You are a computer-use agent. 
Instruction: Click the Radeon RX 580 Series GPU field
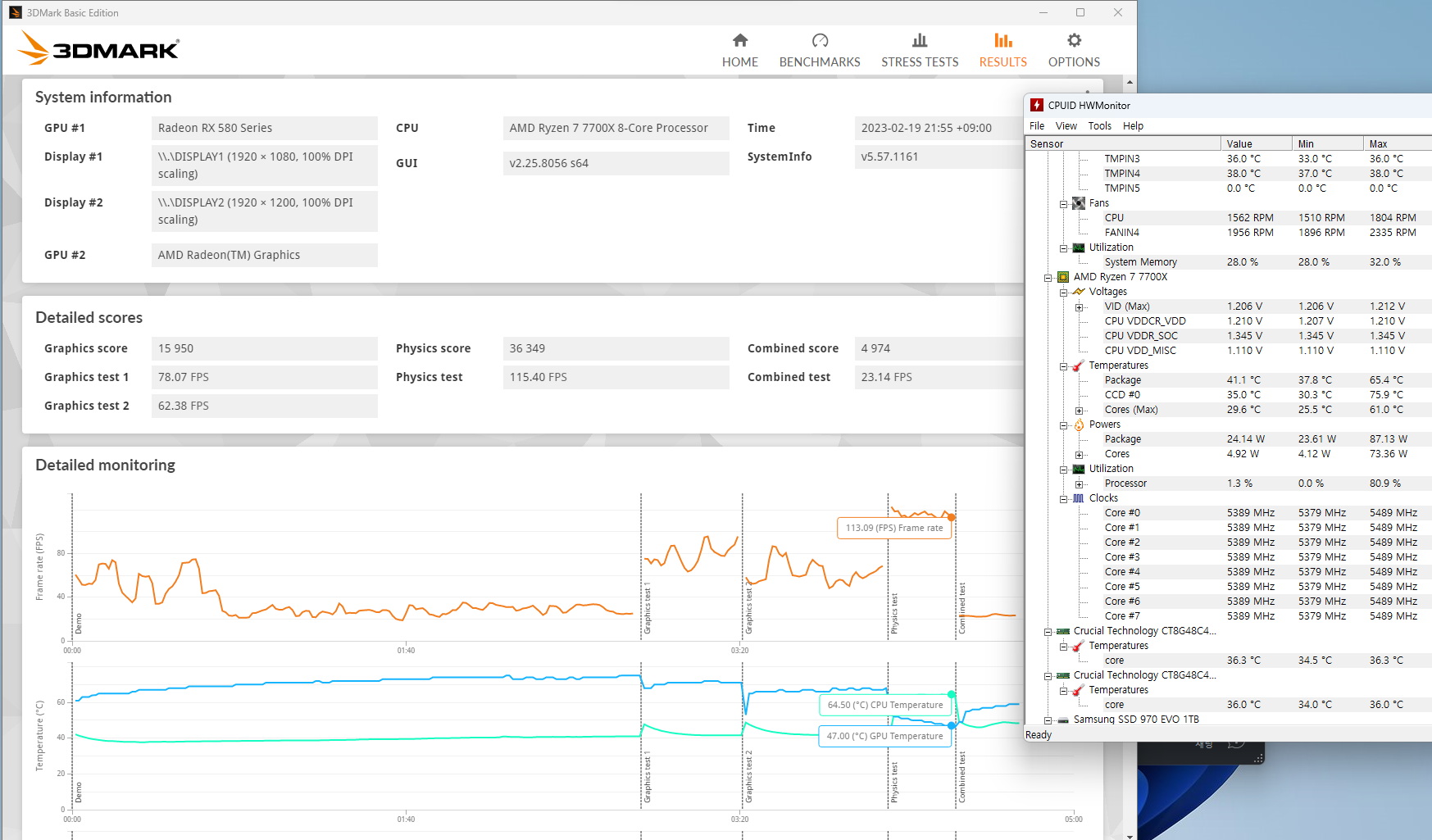coord(264,128)
